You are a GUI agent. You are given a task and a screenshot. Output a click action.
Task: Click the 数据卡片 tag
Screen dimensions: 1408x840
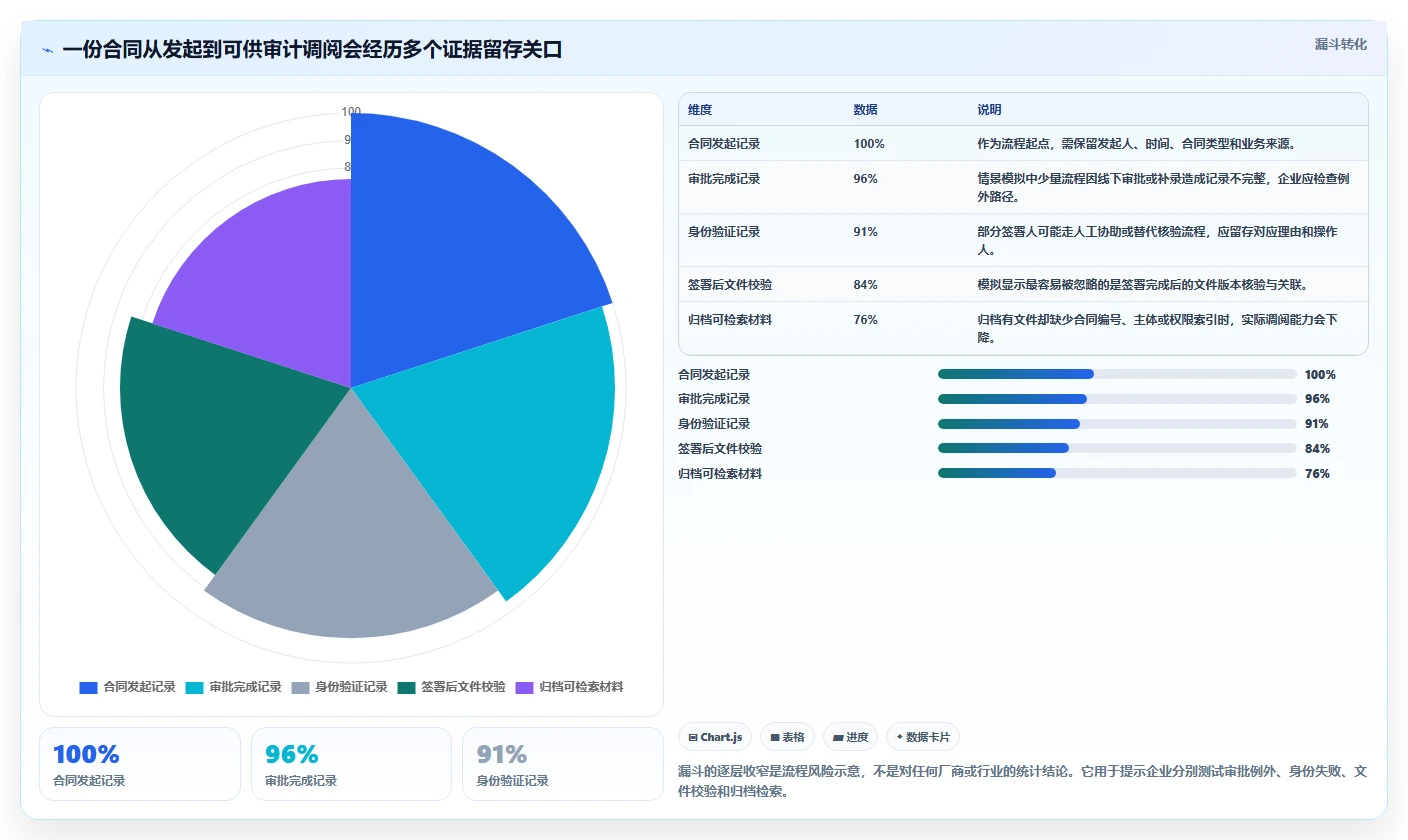923,737
